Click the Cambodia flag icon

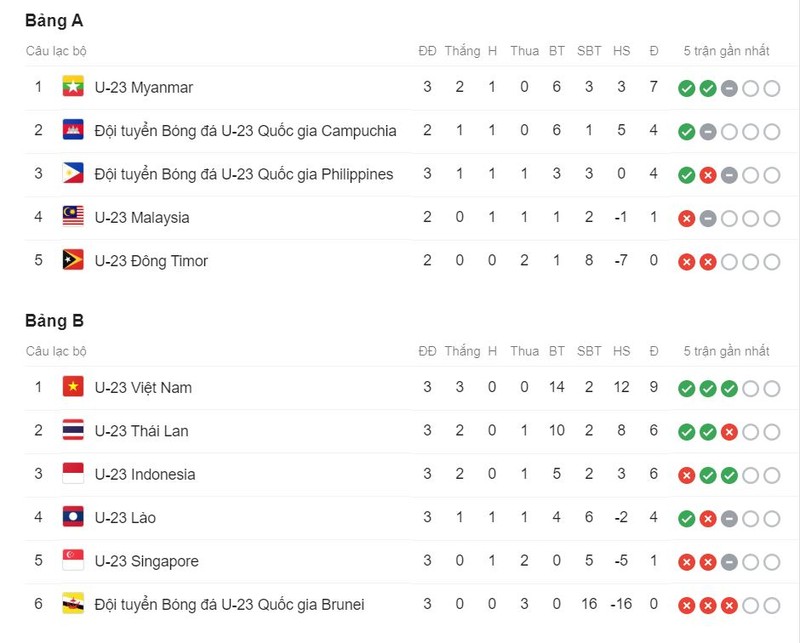click(x=73, y=131)
